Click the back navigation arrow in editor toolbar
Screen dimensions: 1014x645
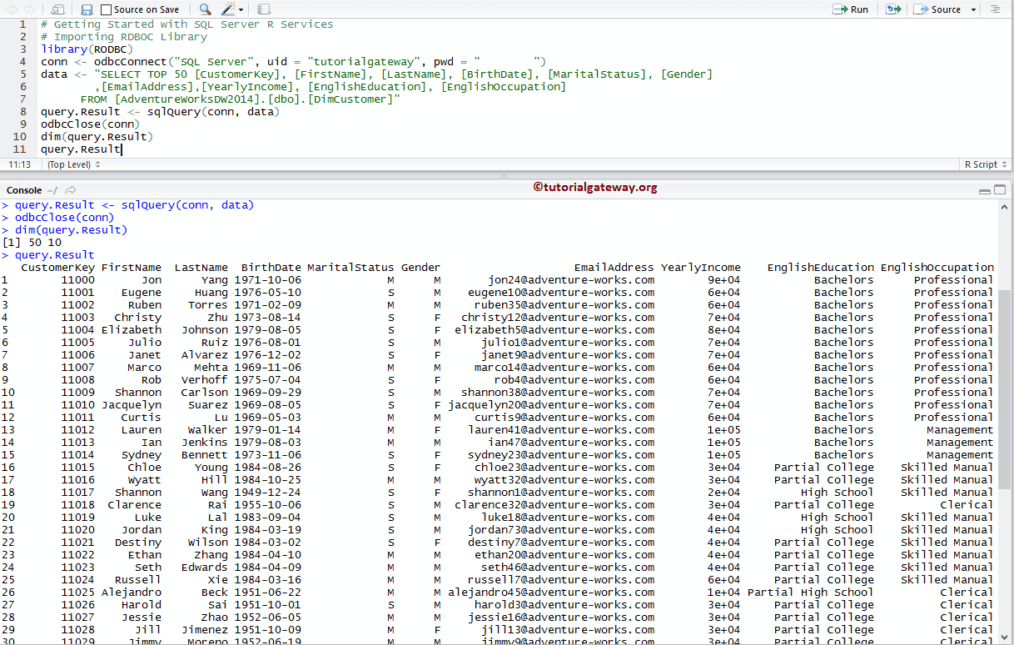coord(8,8)
